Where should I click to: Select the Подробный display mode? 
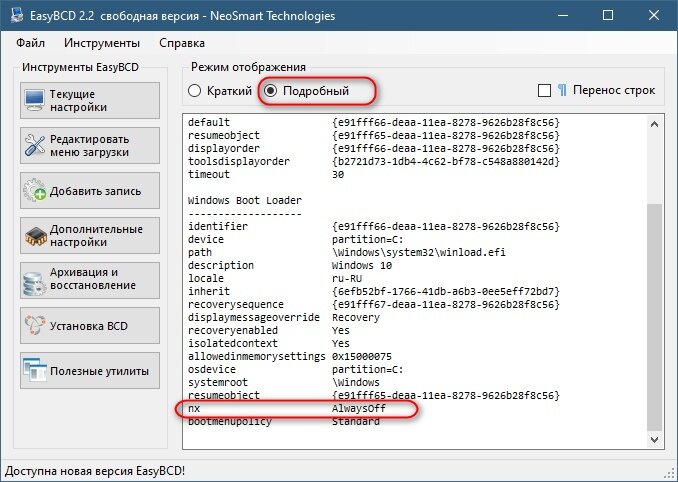306,91
